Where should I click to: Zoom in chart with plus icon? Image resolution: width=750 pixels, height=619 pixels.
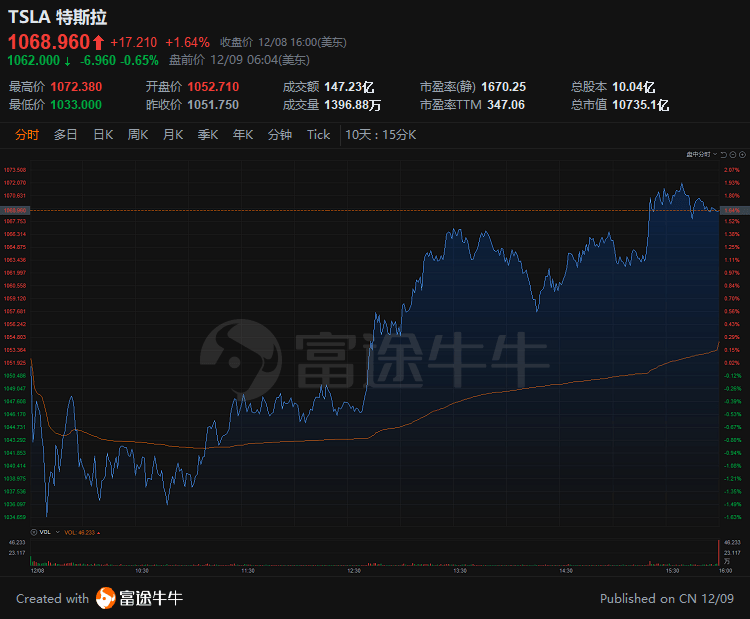(x=741, y=155)
